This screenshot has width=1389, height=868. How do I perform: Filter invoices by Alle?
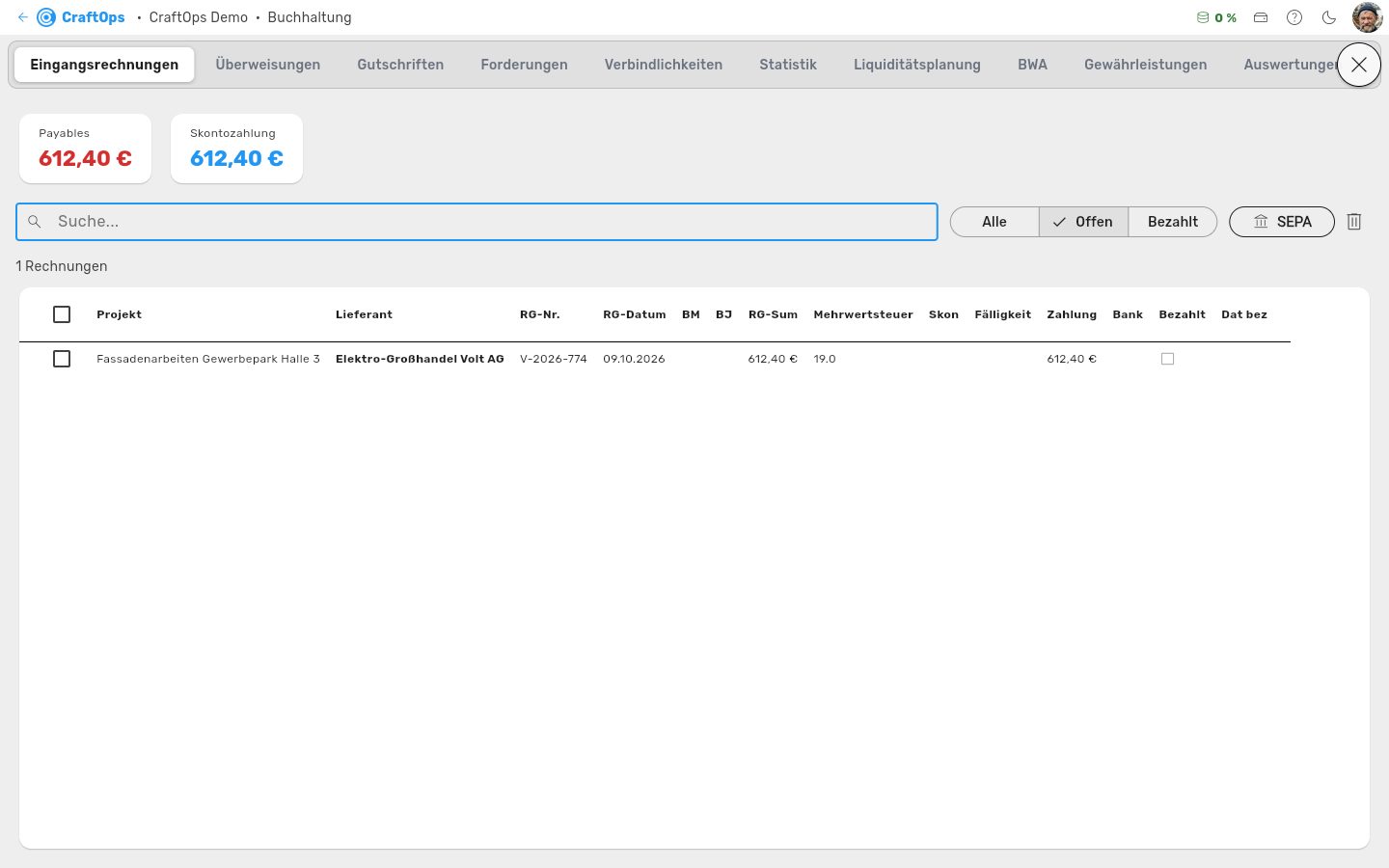pyautogui.click(x=994, y=222)
